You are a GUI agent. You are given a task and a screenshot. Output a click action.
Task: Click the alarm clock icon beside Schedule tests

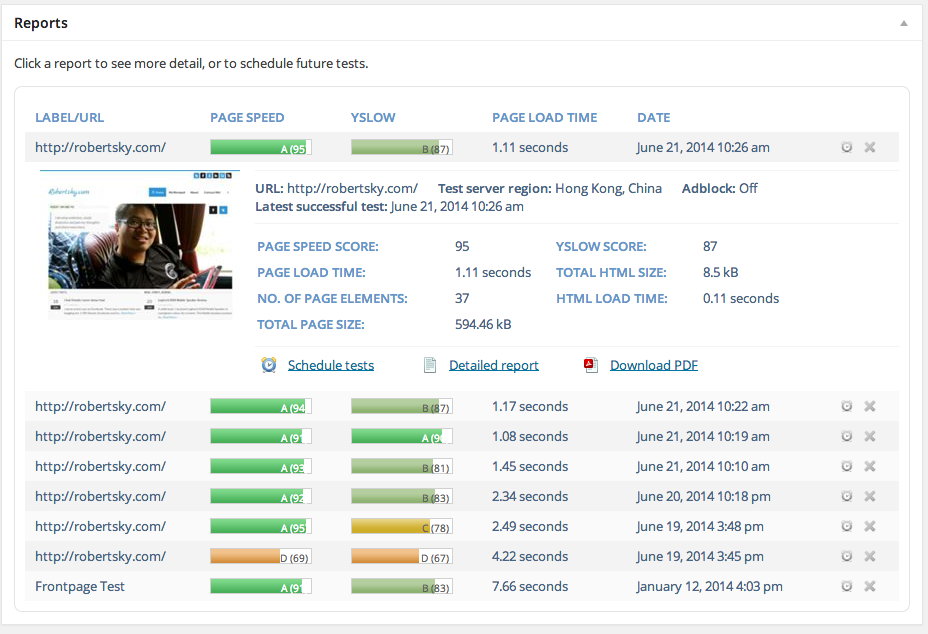(269, 365)
